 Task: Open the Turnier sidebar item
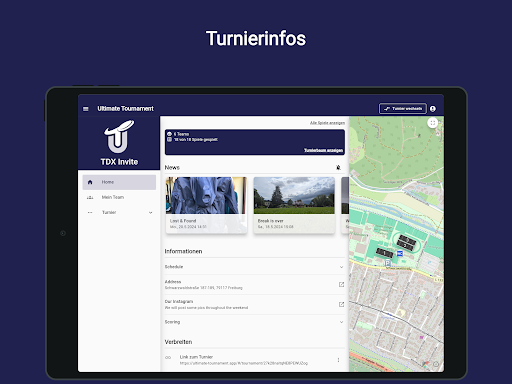119,212
